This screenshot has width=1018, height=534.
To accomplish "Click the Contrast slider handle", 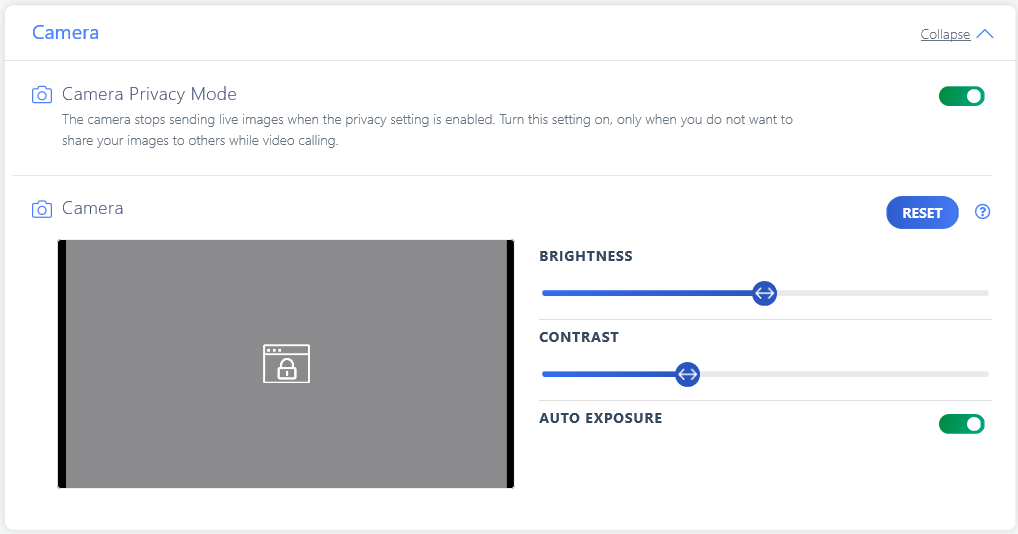I will click(x=687, y=374).
